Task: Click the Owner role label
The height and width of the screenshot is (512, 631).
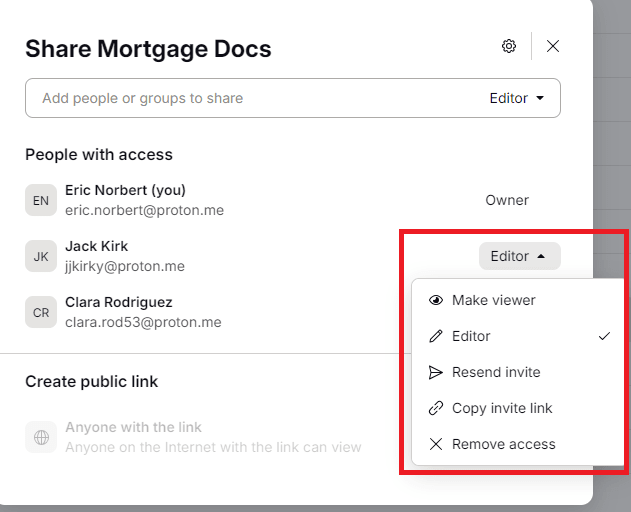Action: (507, 200)
